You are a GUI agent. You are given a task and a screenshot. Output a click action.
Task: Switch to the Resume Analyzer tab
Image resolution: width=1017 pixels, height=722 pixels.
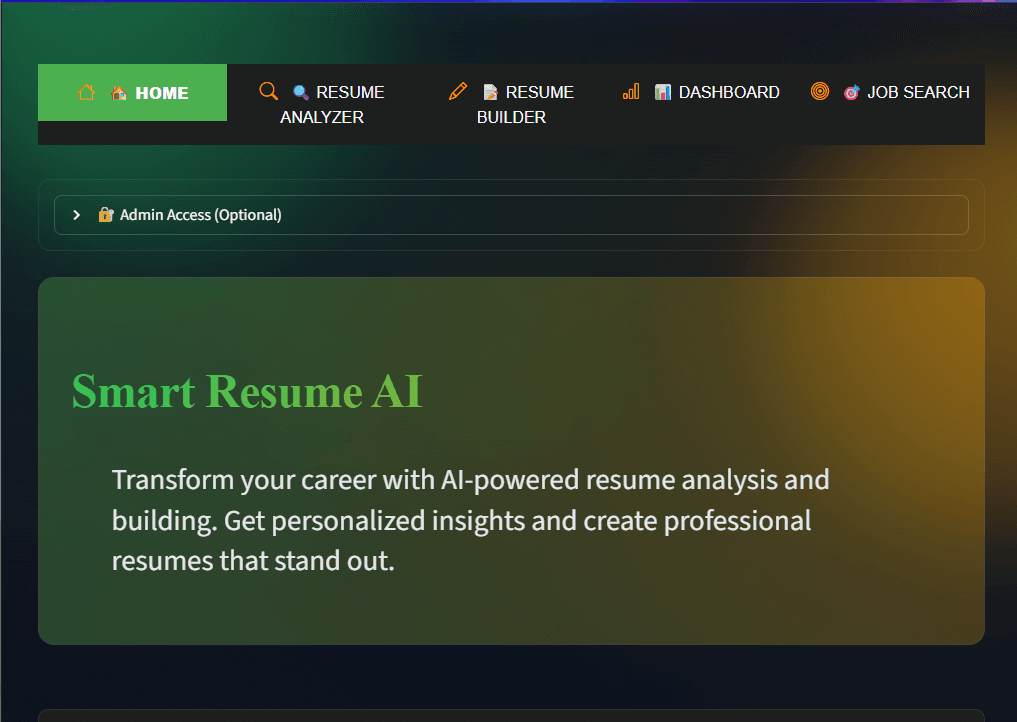coord(322,104)
